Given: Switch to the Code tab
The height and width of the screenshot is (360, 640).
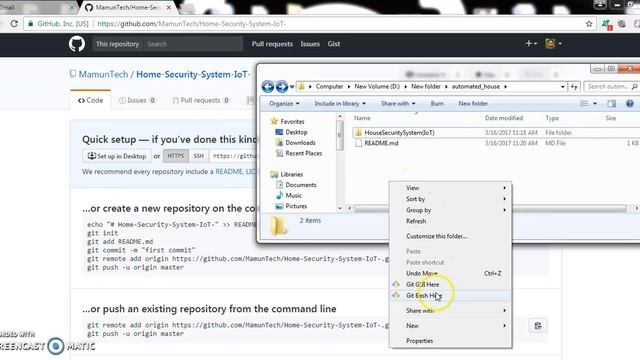Looking at the screenshot, I should coord(90,100).
